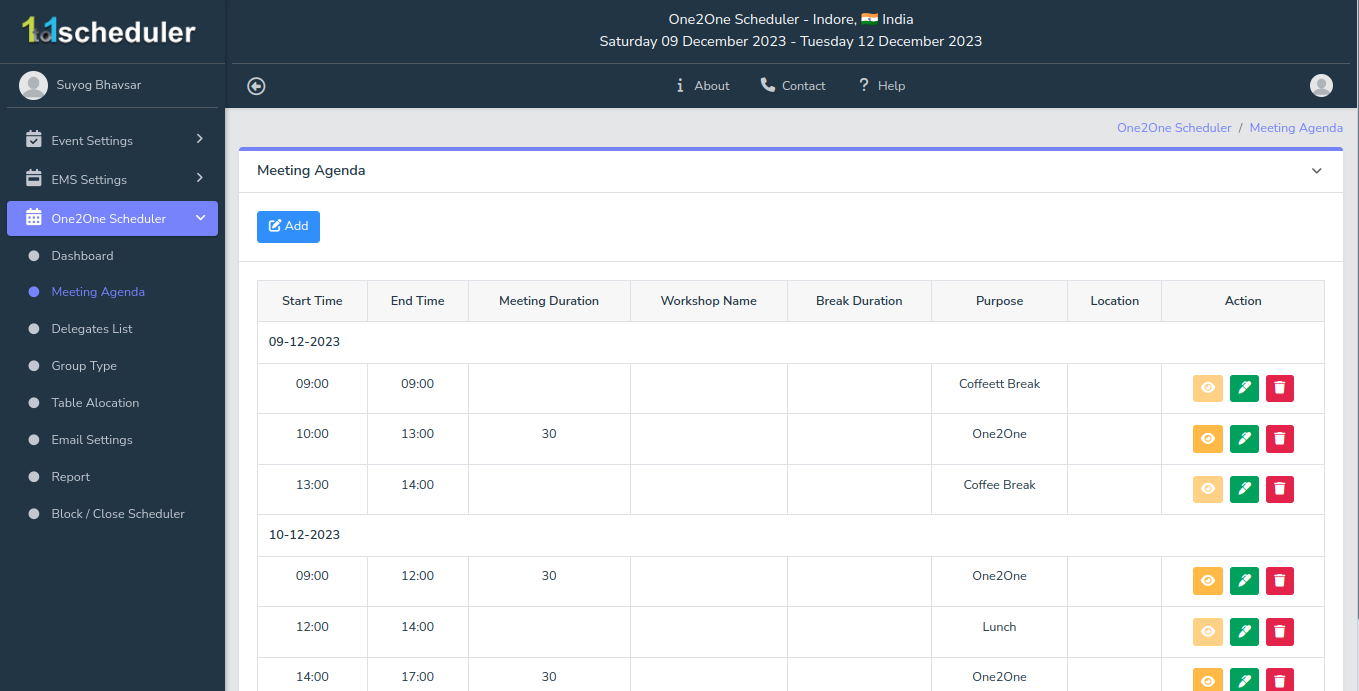View the 09:00 to 12:00 One2One entry
Image resolution: width=1359 pixels, height=691 pixels.
coord(1208,581)
